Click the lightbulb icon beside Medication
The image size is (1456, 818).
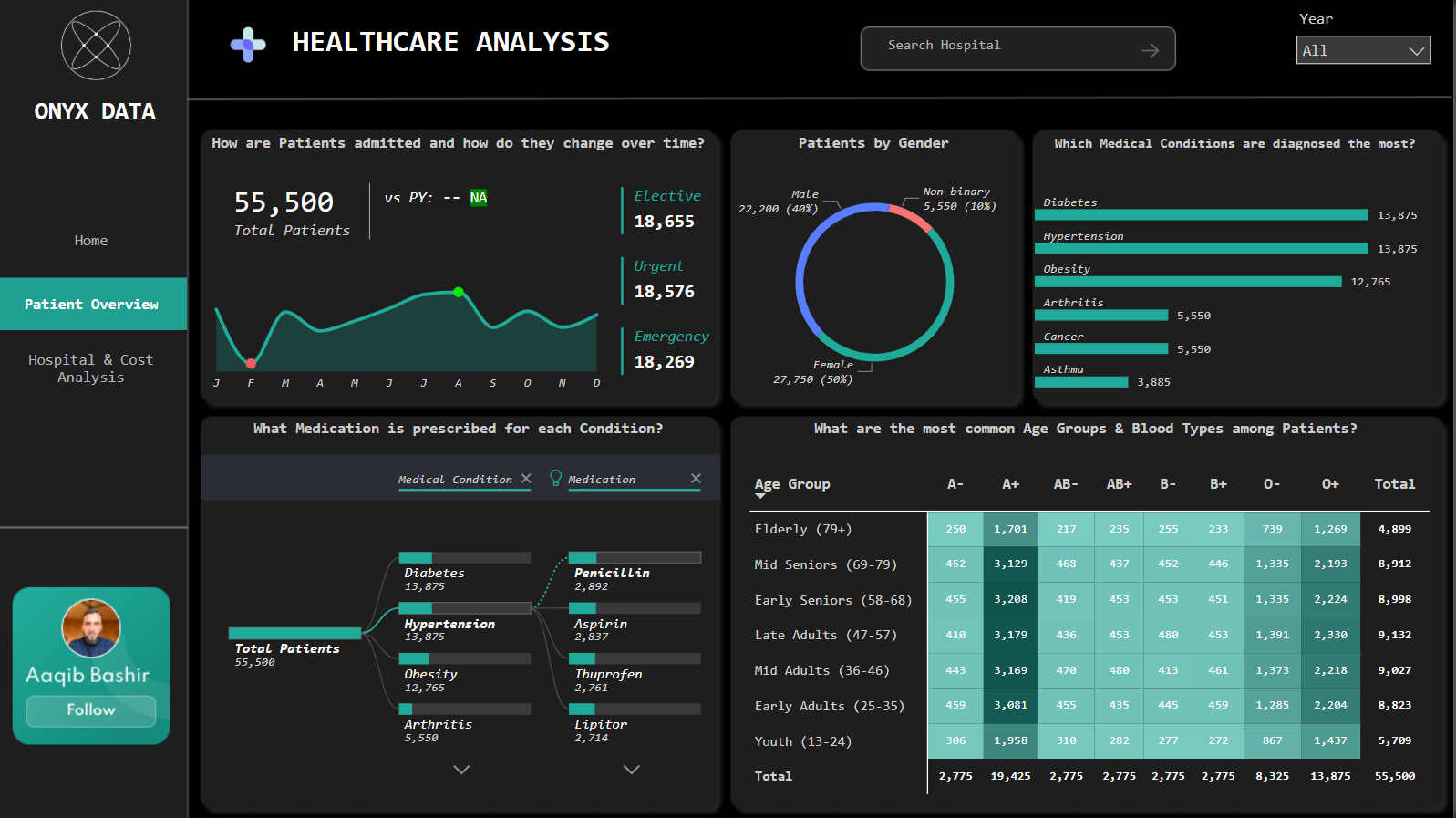(555, 478)
